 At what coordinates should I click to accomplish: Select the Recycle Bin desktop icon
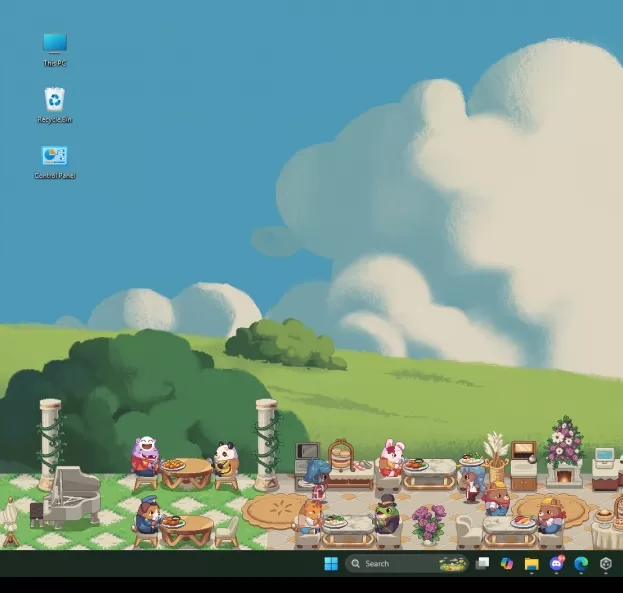(54, 105)
